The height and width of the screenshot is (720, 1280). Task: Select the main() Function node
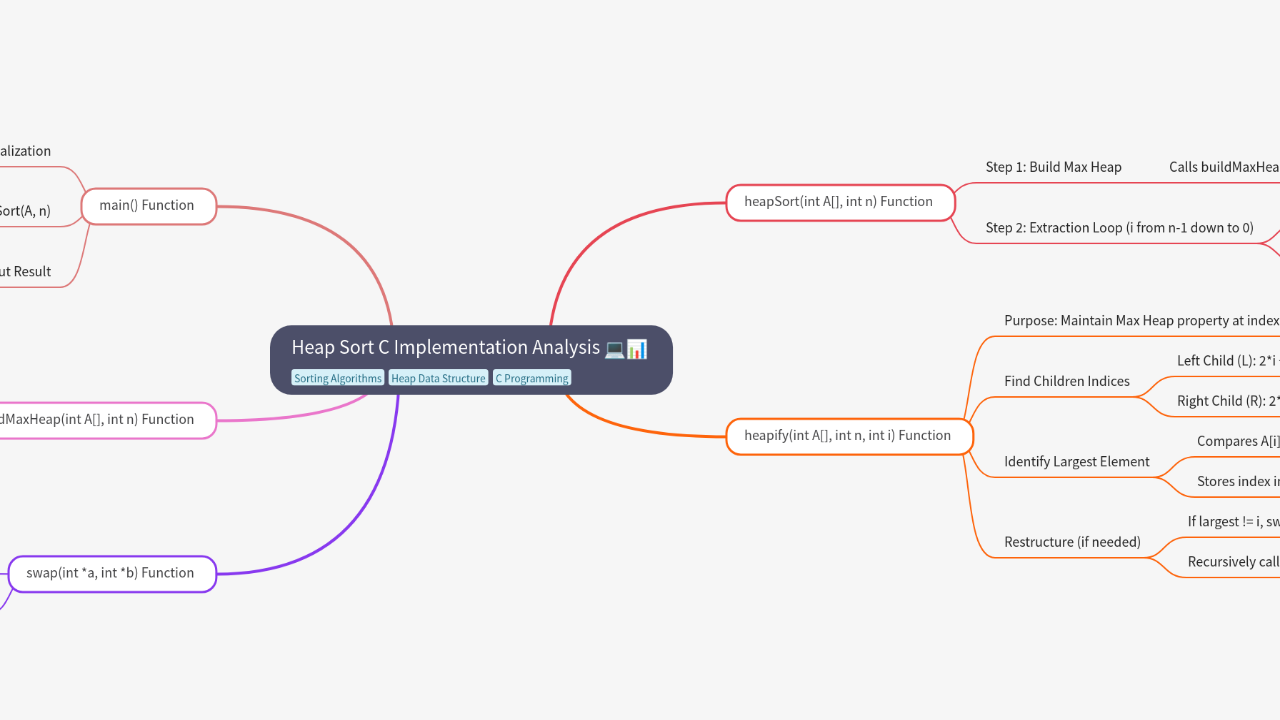click(147, 206)
